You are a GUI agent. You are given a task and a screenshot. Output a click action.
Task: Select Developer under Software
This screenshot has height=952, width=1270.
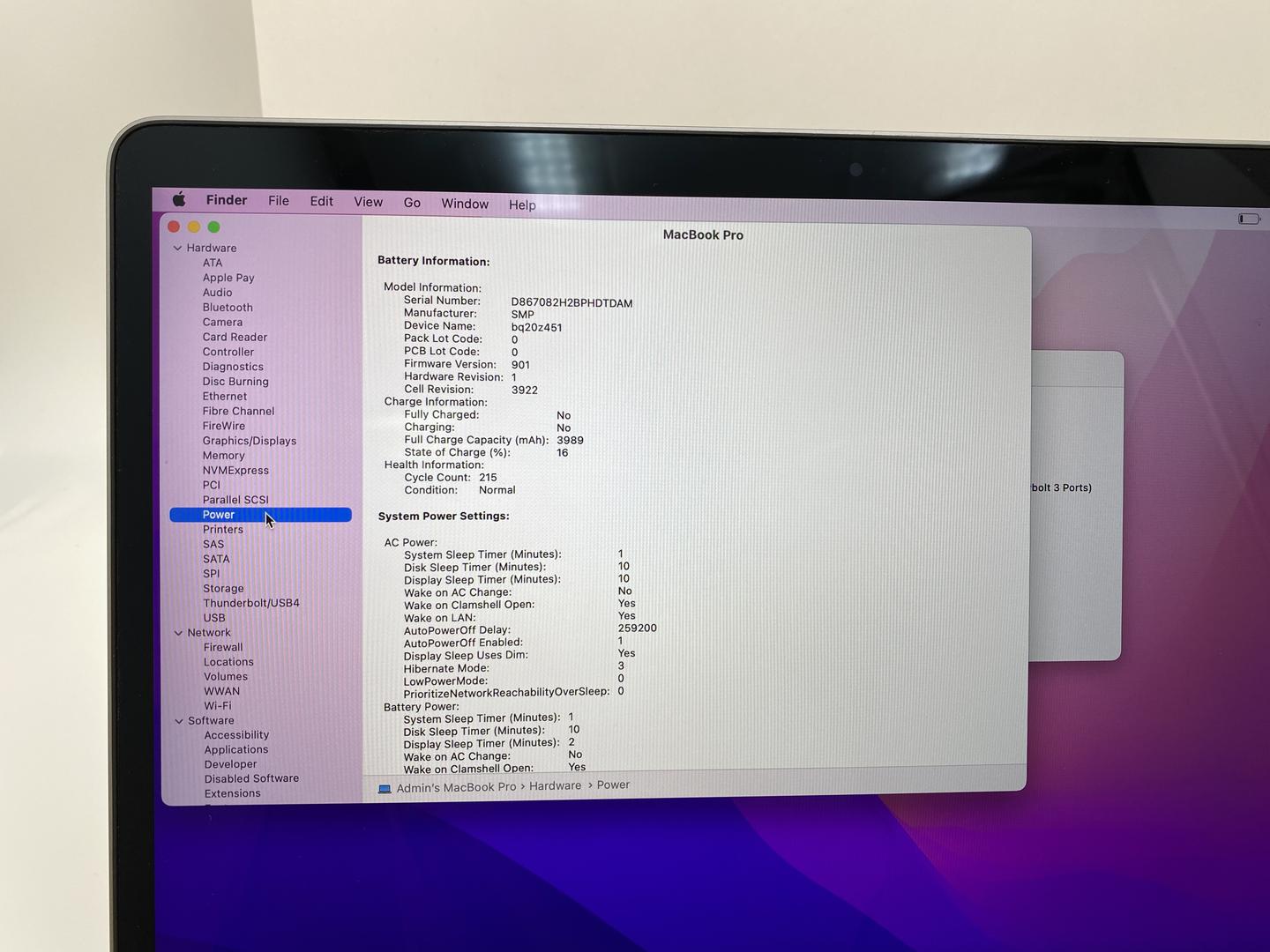(x=230, y=764)
